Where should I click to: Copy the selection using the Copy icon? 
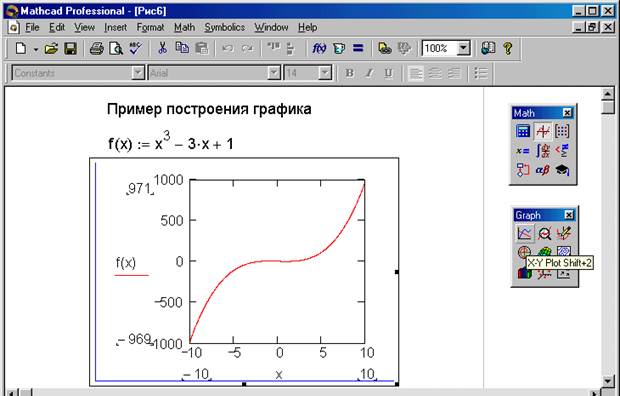(182, 49)
